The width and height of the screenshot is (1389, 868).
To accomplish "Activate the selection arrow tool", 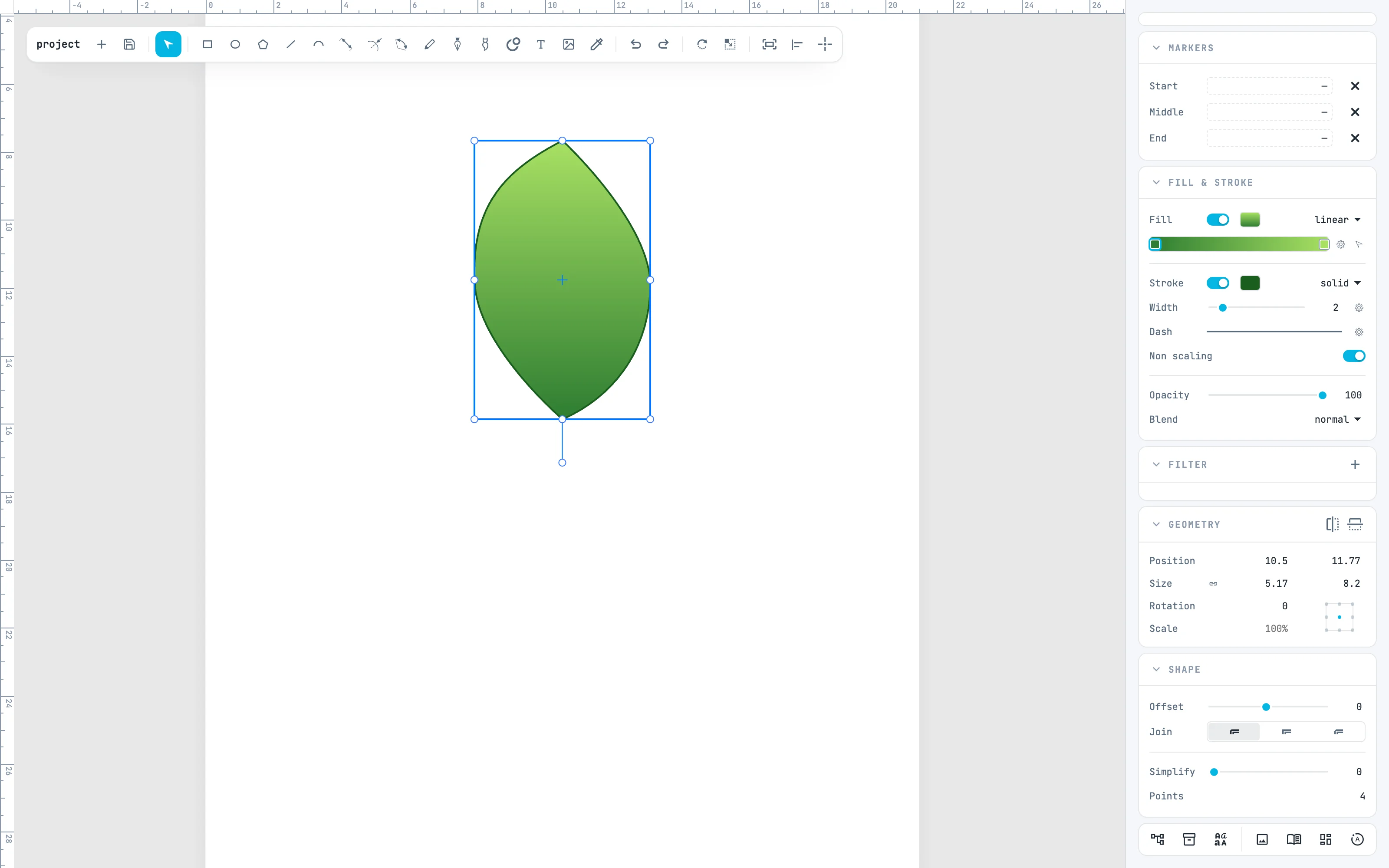I will click(168, 44).
